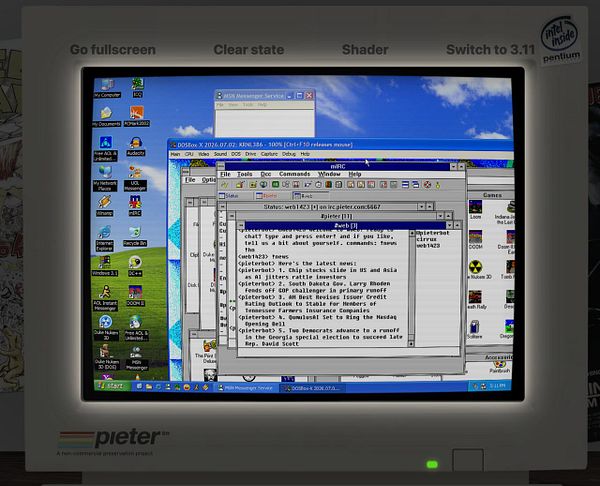Viewport: 600px width, 486px height.
Task: Open the DOSBox-X CPU menu
Action: click(x=189, y=154)
